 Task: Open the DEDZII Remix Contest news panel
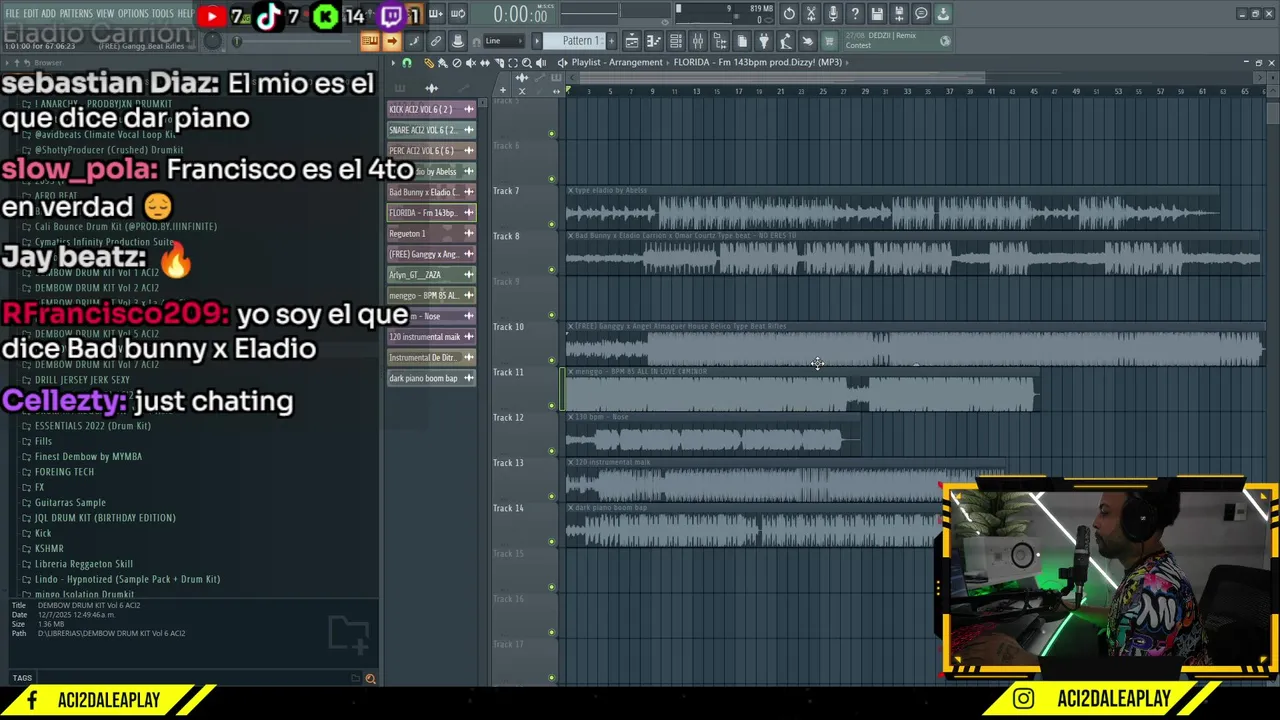tap(900, 41)
